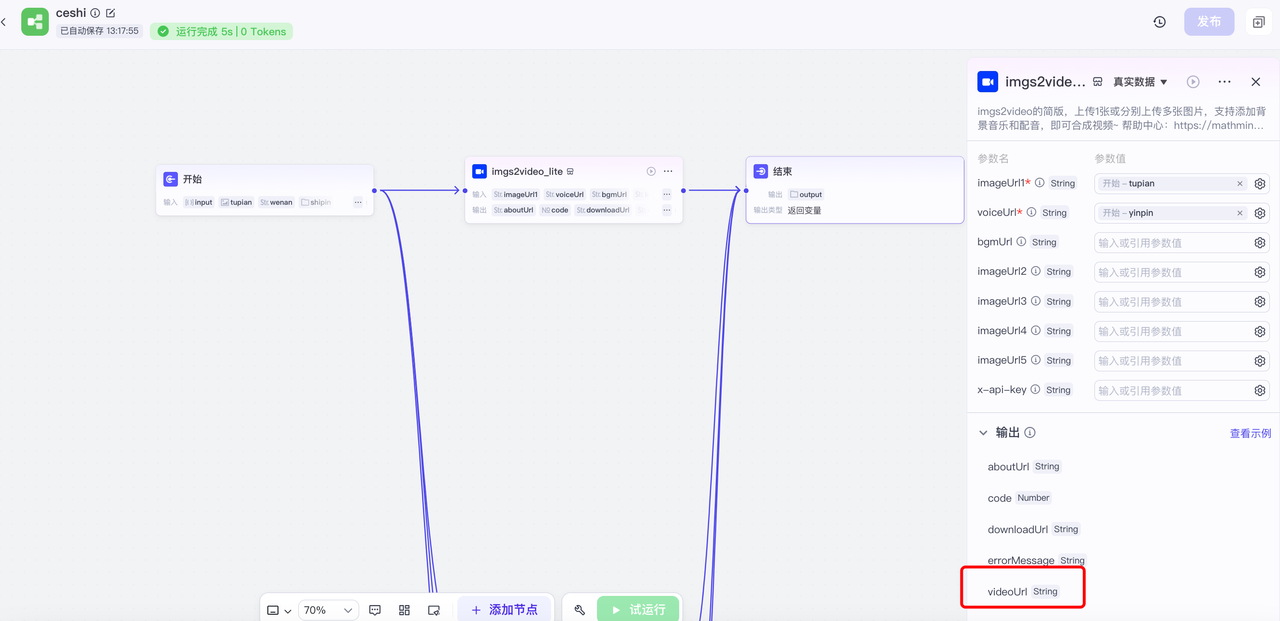Open info icon next to ceshi title
The image size is (1280, 621).
tap(95, 13)
